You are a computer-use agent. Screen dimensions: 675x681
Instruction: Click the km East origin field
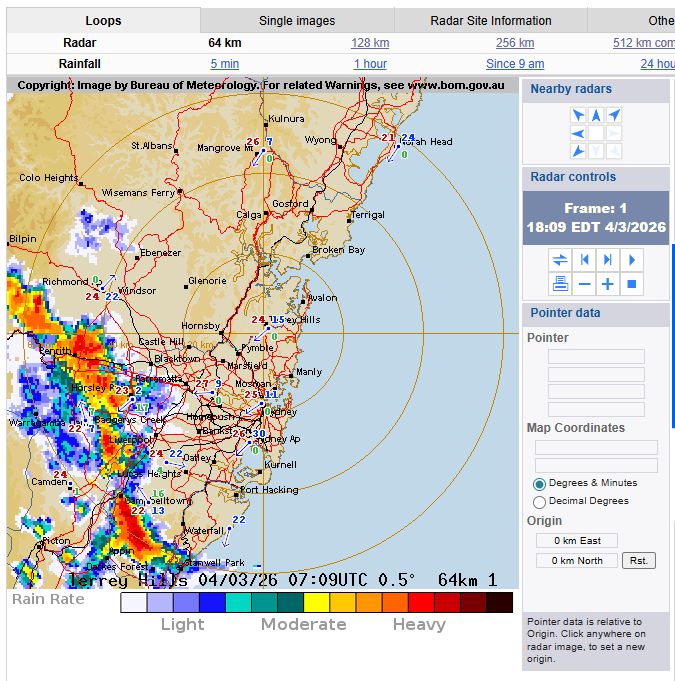click(577, 541)
